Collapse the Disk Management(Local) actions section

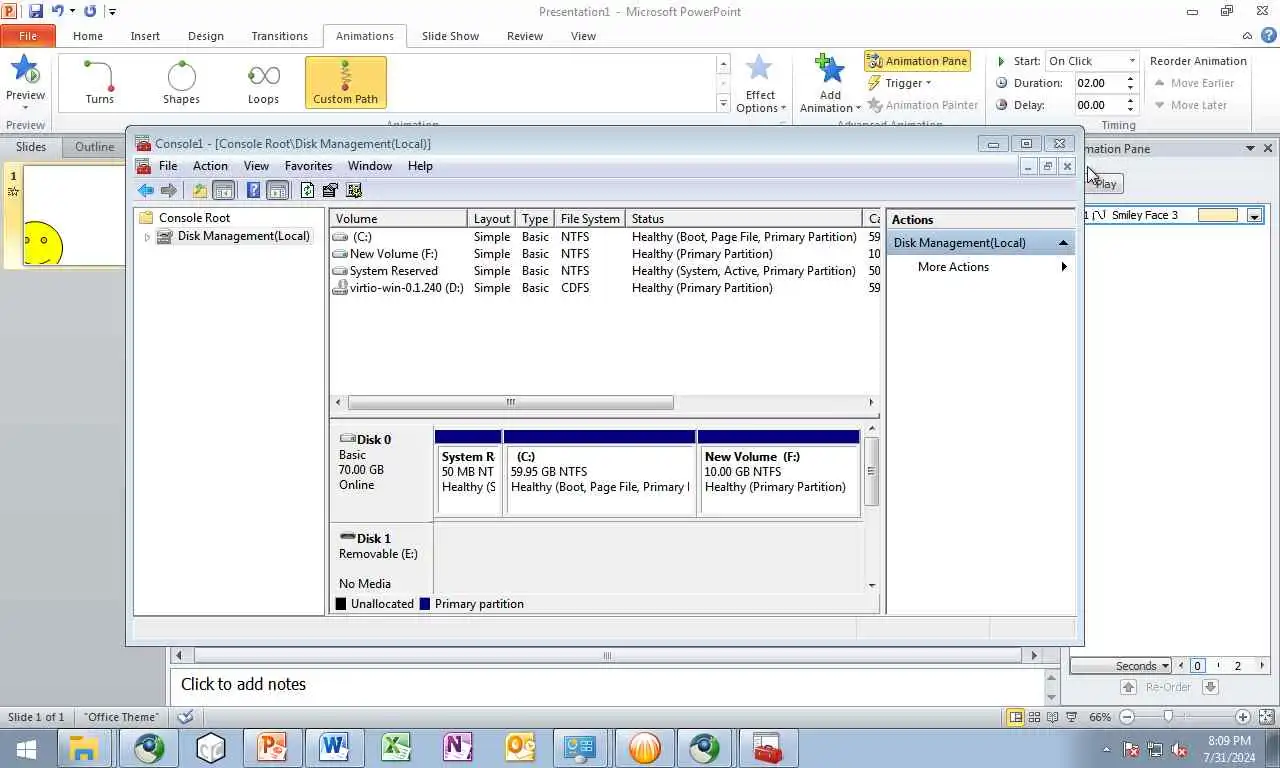coord(1063,243)
